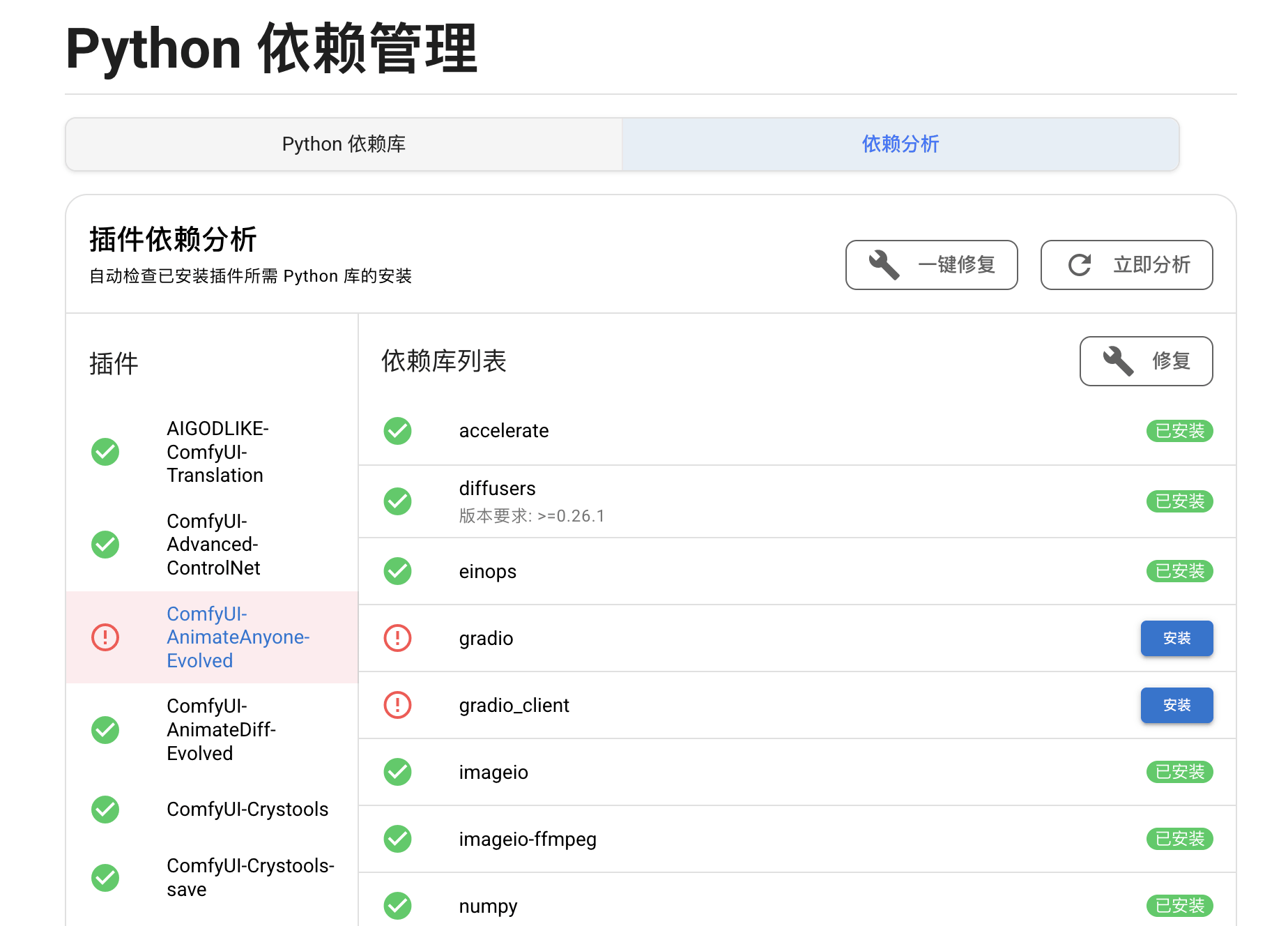Click the 已安装 badge next to numpy

coord(1179,906)
